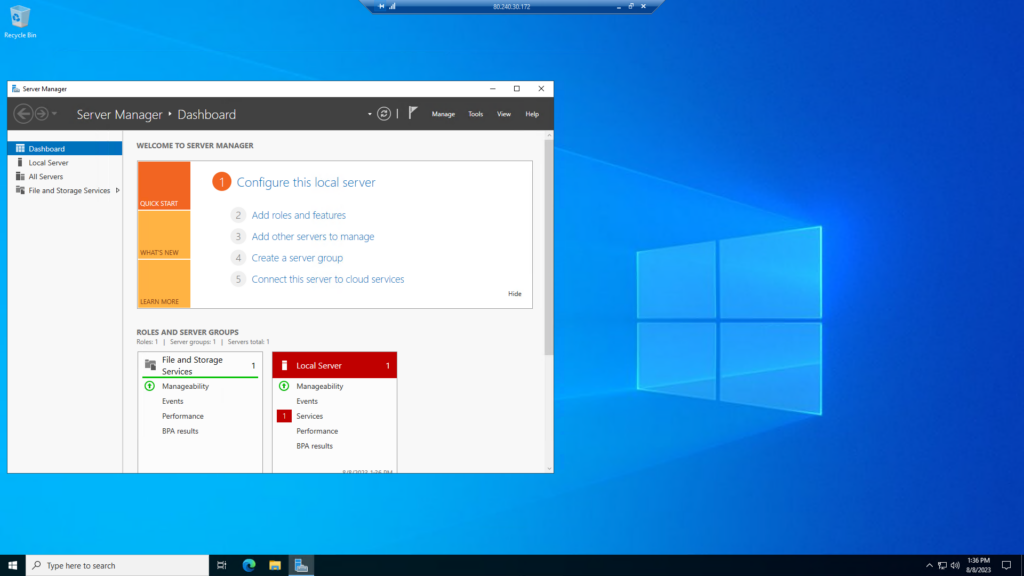The height and width of the screenshot is (576, 1024).
Task: Click the Task View taskbar icon
Action: tap(222, 565)
